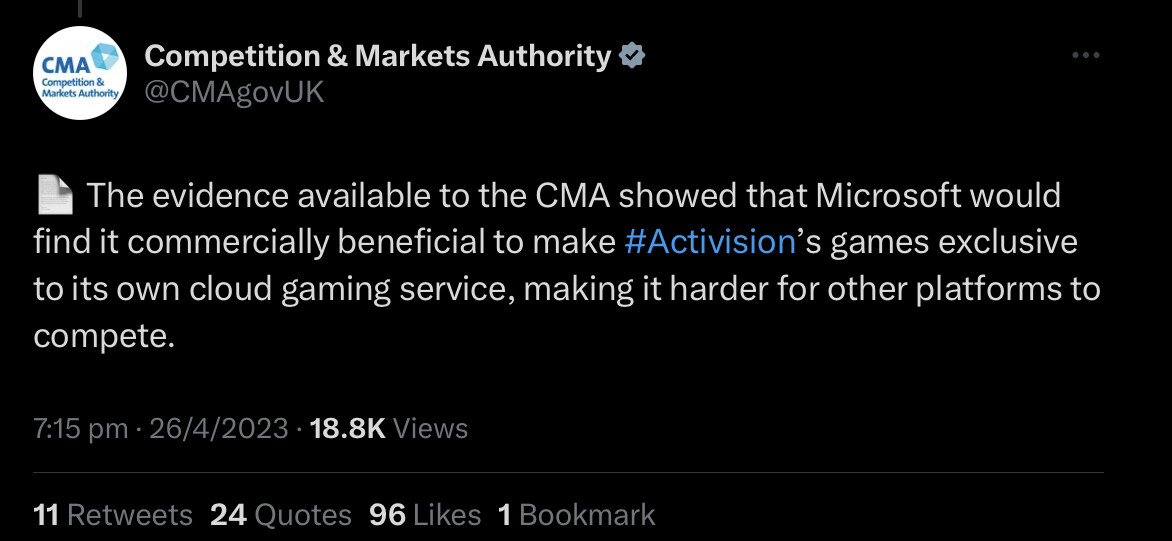The image size is (1172, 541).
Task: Open the #Activision hashtag link
Action: click(709, 243)
